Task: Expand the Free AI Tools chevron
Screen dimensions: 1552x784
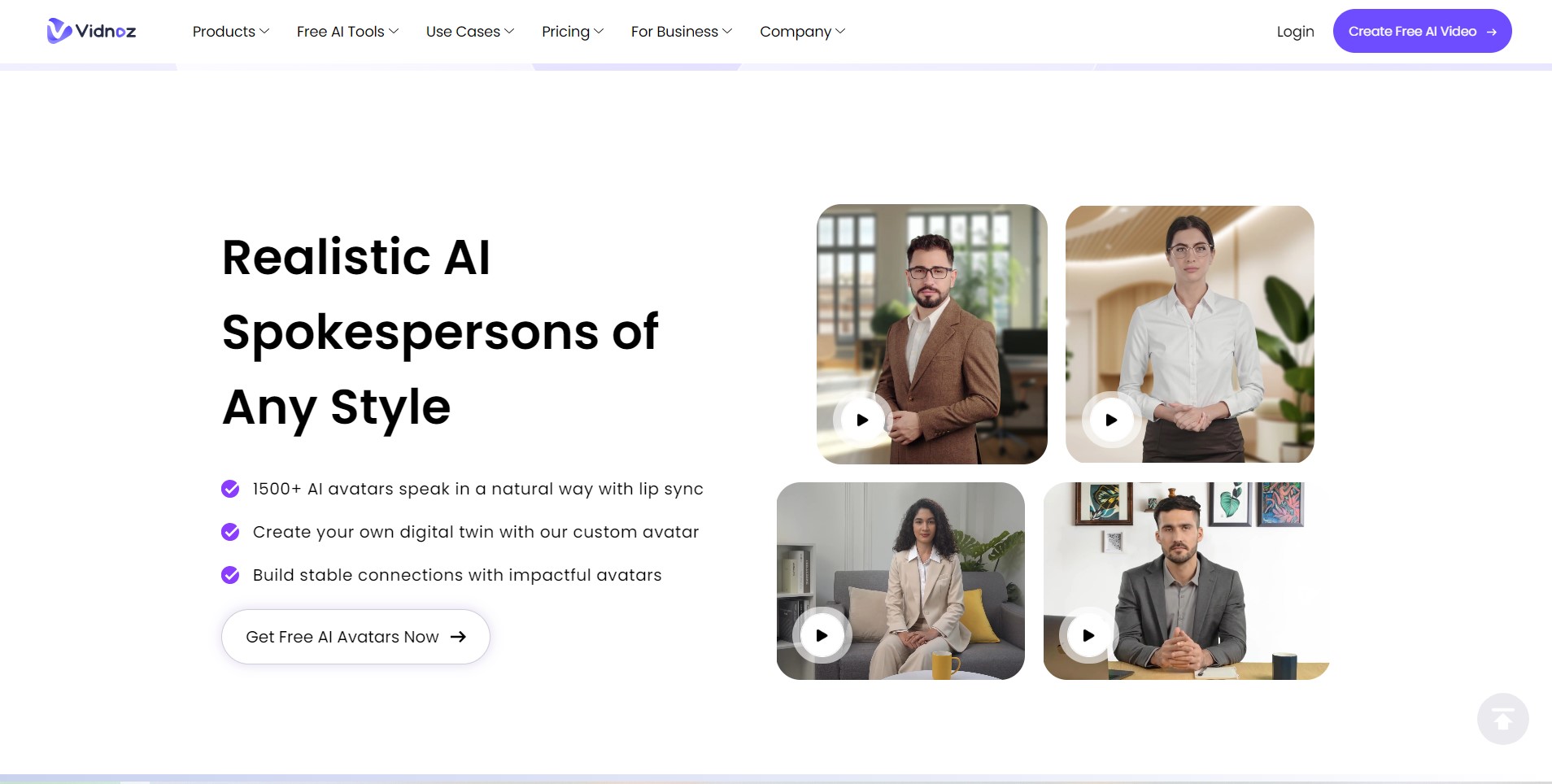Action: pos(394,32)
